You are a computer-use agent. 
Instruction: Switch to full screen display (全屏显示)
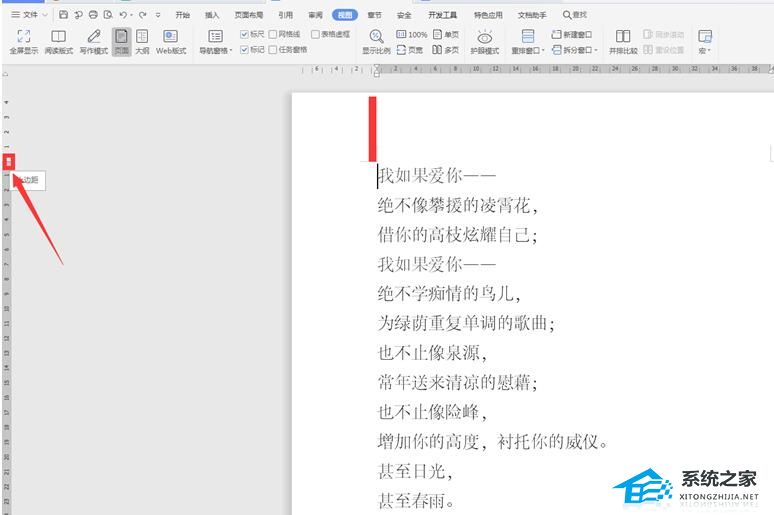pos(23,41)
